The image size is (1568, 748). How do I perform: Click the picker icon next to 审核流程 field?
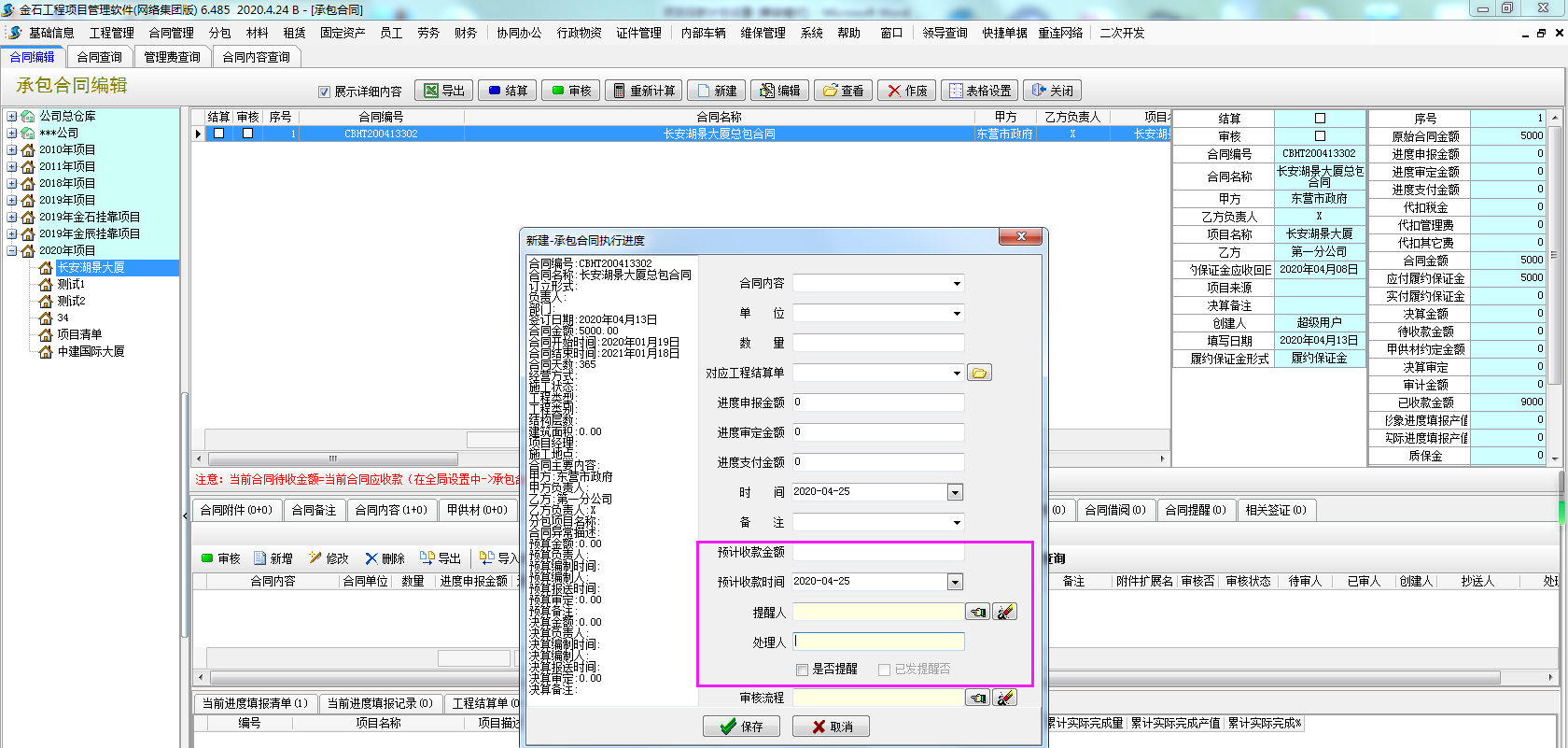point(977,698)
